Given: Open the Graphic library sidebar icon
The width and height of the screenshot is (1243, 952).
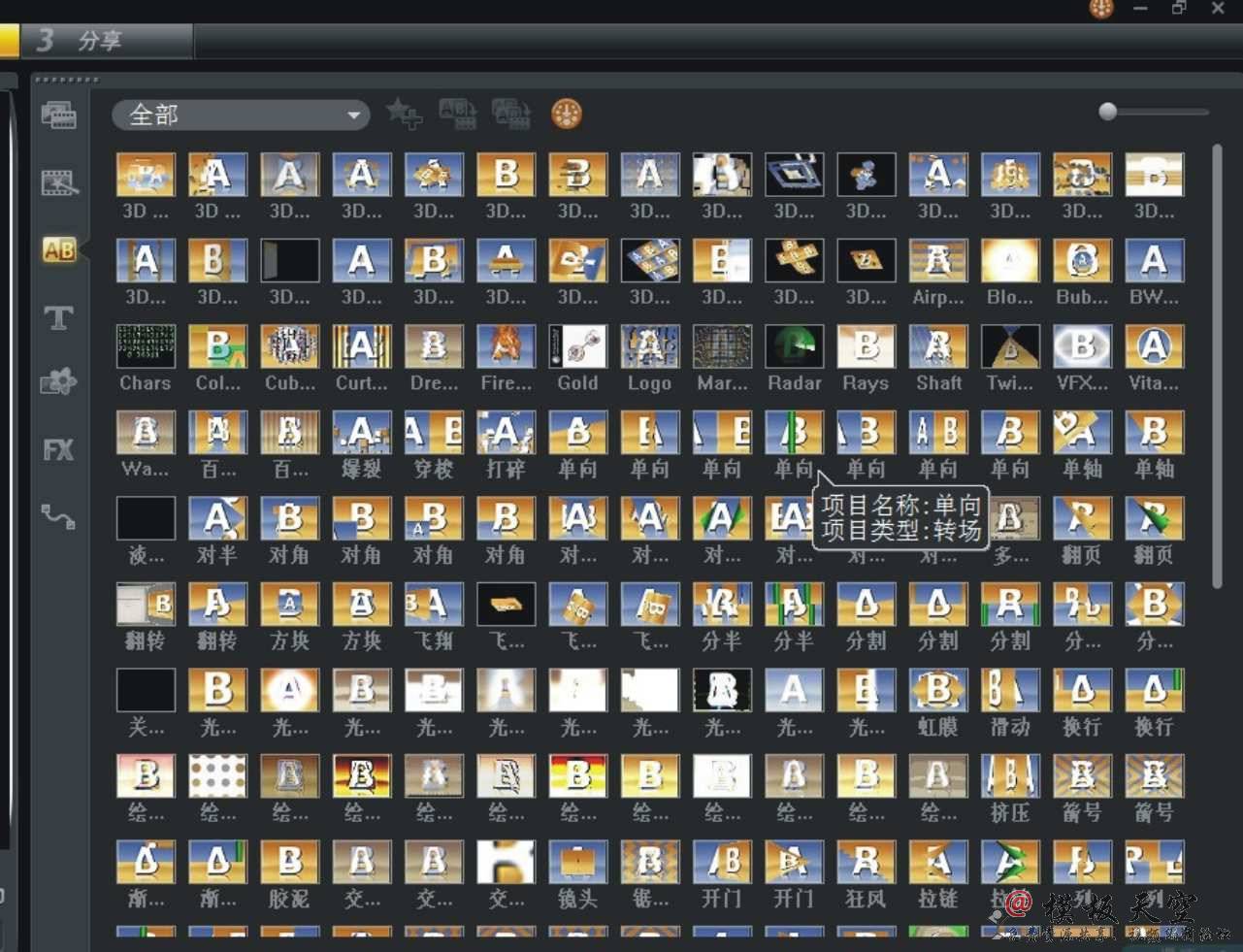Looking at the screenshot, I should (58, 383).
